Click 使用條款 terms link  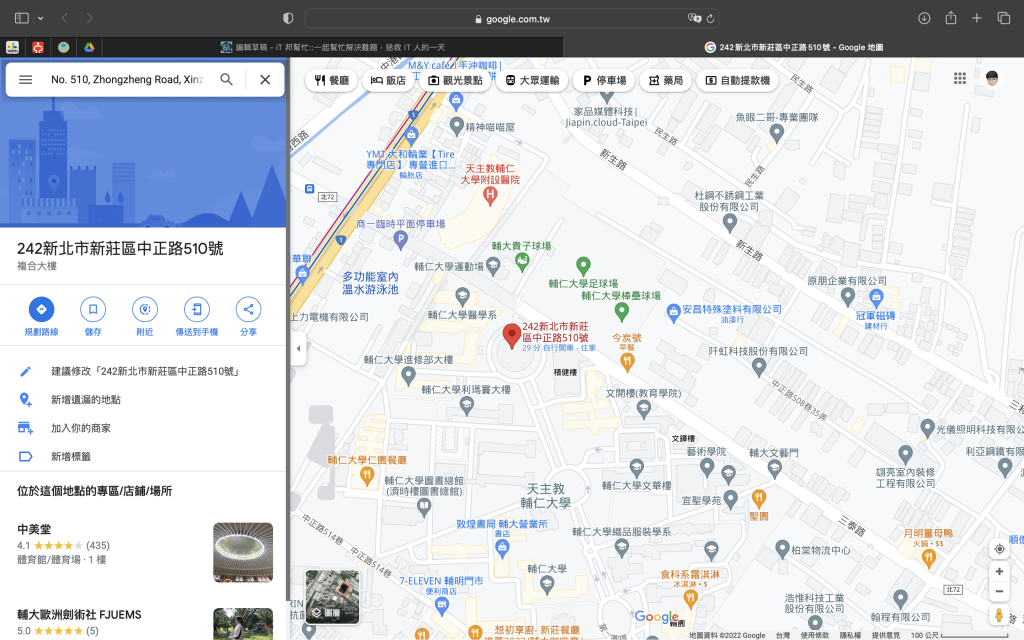pos(814,635)
